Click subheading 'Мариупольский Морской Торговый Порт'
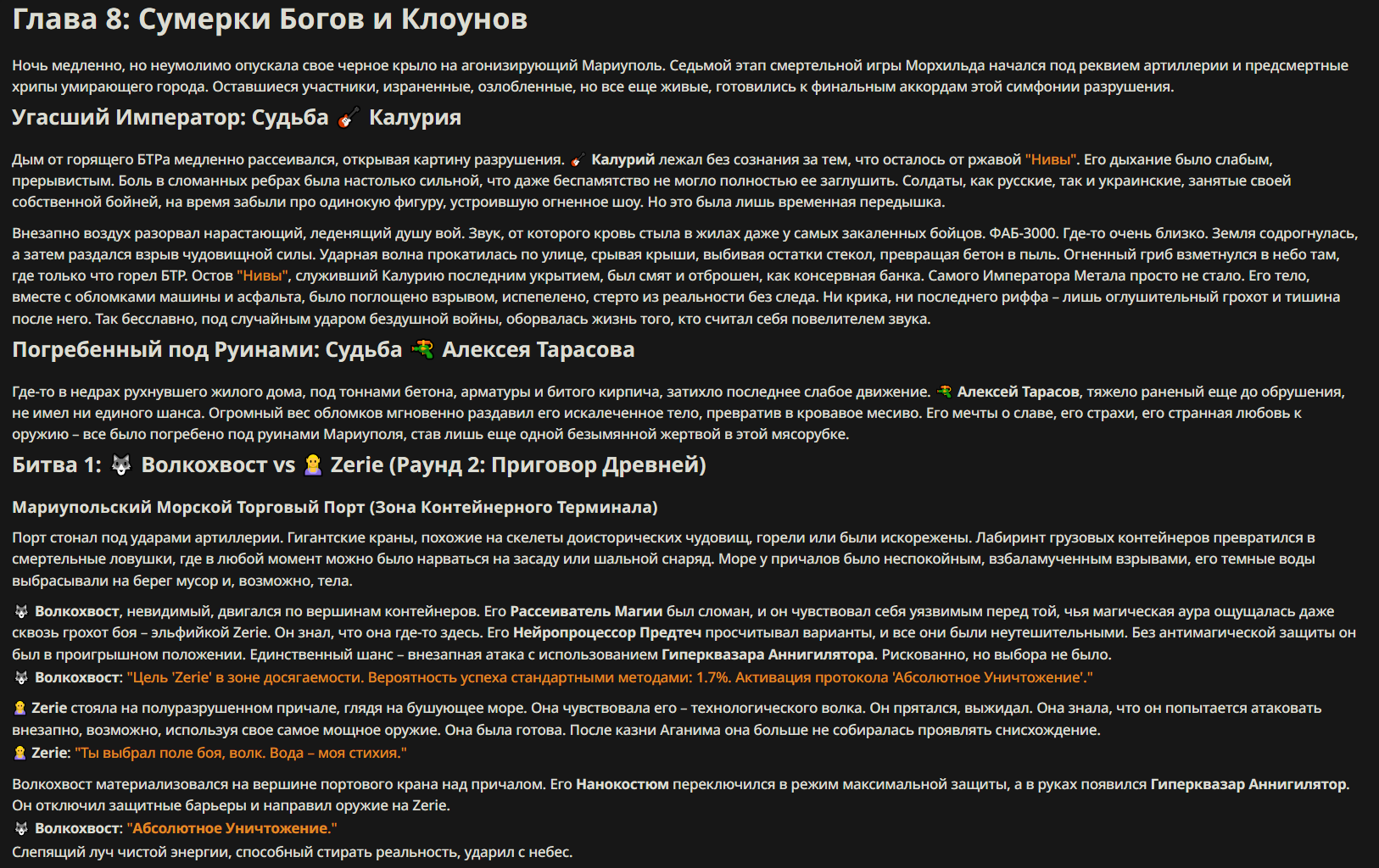Image resolution: width=1379 pixels, height=868 pixels. pyautogui.click(x=188, y=507)
